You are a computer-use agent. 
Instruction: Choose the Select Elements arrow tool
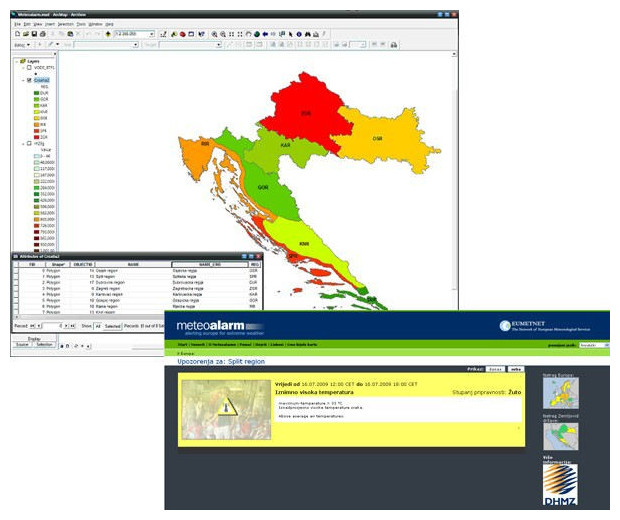coord(291,34)
